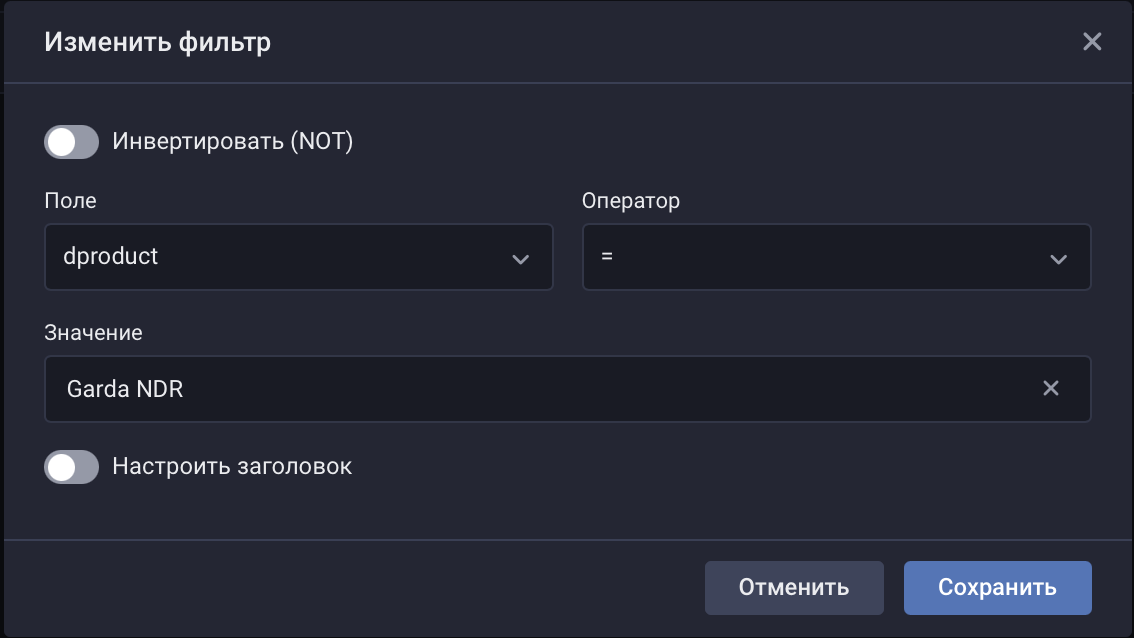Click the dialog header "Изменить фильтр"
This screenshot has width=1134, height=638.
click(156, 42)
